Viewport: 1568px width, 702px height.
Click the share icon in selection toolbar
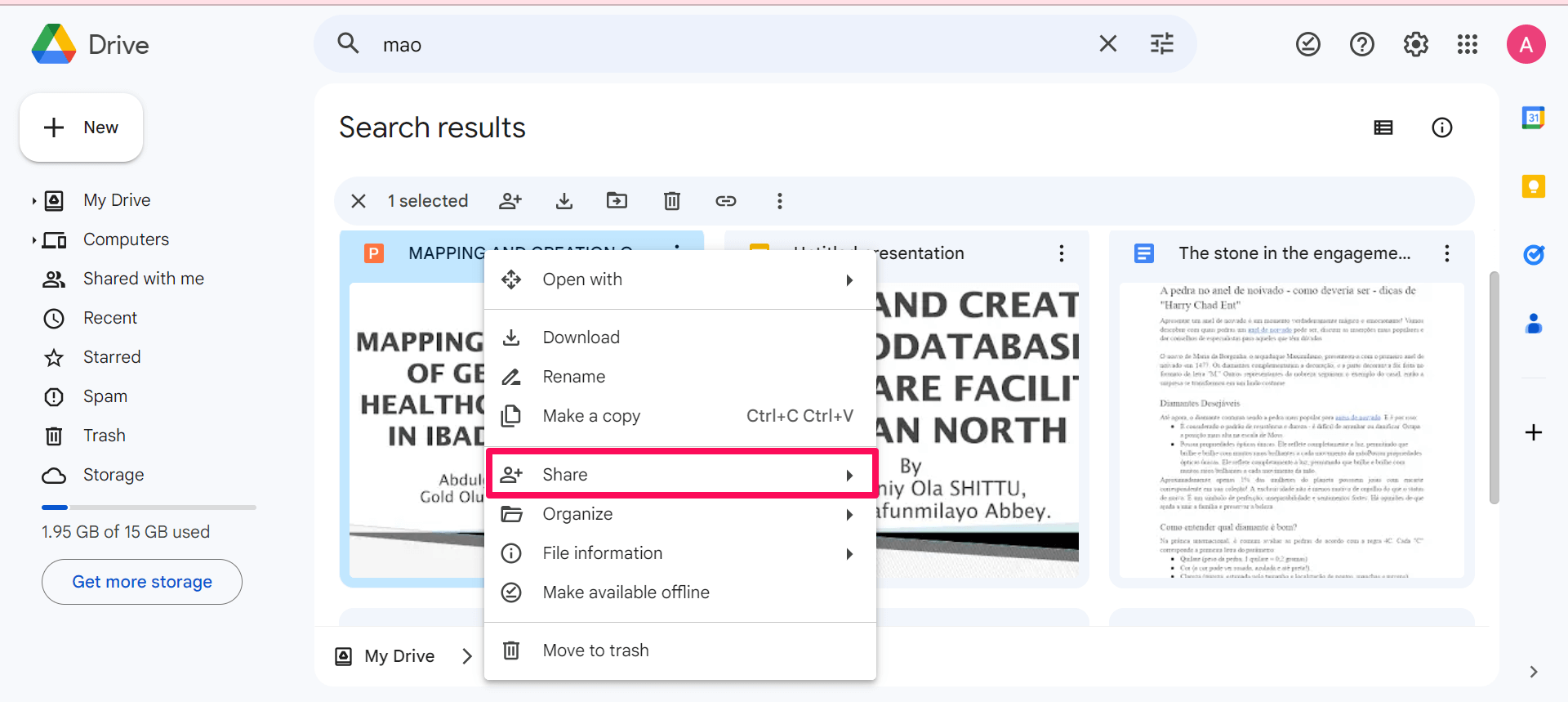(x=510, y=201)
